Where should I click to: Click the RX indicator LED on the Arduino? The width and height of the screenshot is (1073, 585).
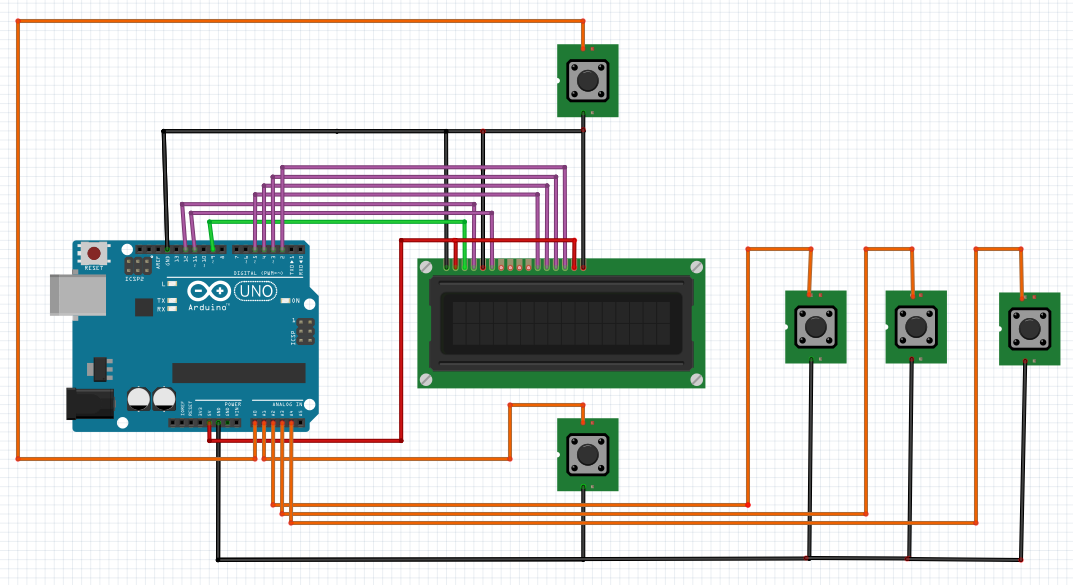[172, 309]
